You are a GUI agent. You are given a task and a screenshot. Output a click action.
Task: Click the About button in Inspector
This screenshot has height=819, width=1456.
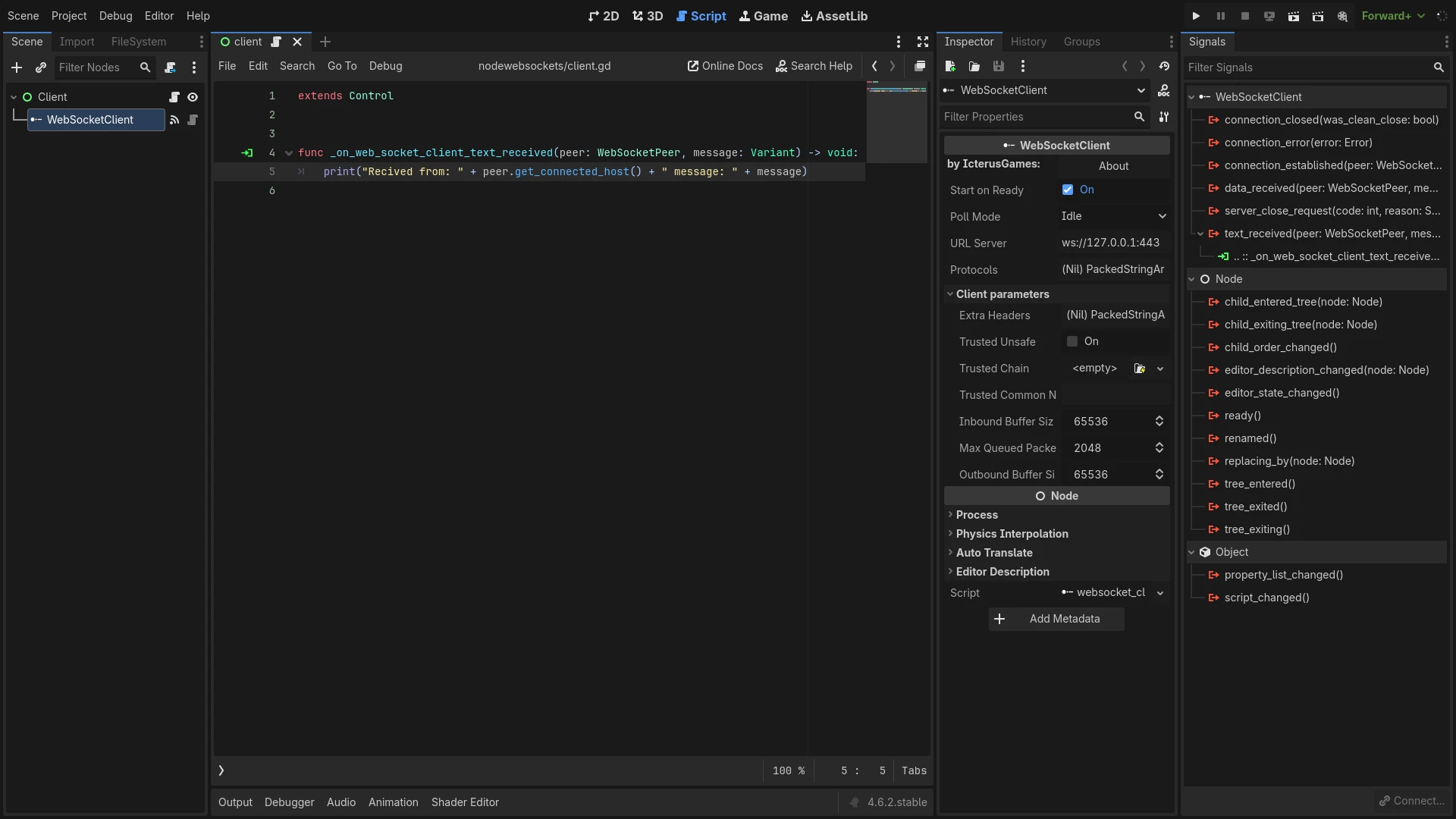1113,166
